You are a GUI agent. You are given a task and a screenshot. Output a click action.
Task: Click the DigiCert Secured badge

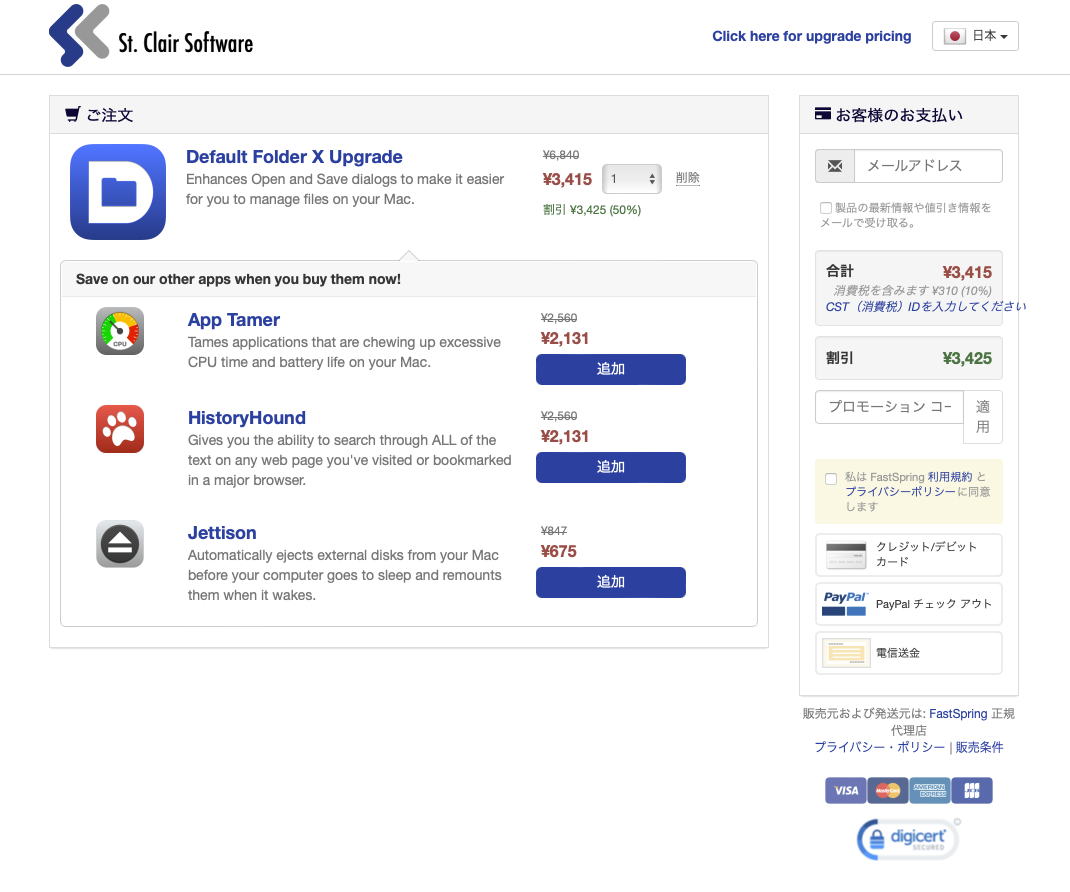click(x=908, y=839)
